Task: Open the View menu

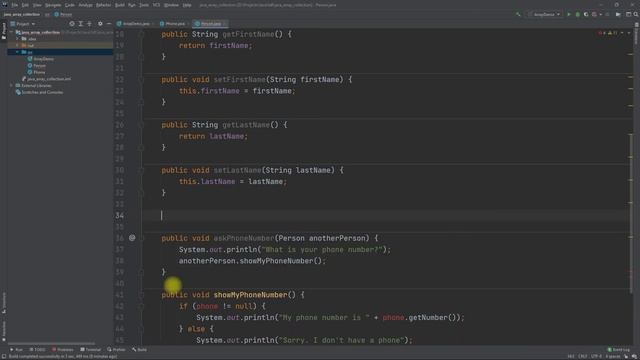Action: pyautogui.click(x=37, y=5)
